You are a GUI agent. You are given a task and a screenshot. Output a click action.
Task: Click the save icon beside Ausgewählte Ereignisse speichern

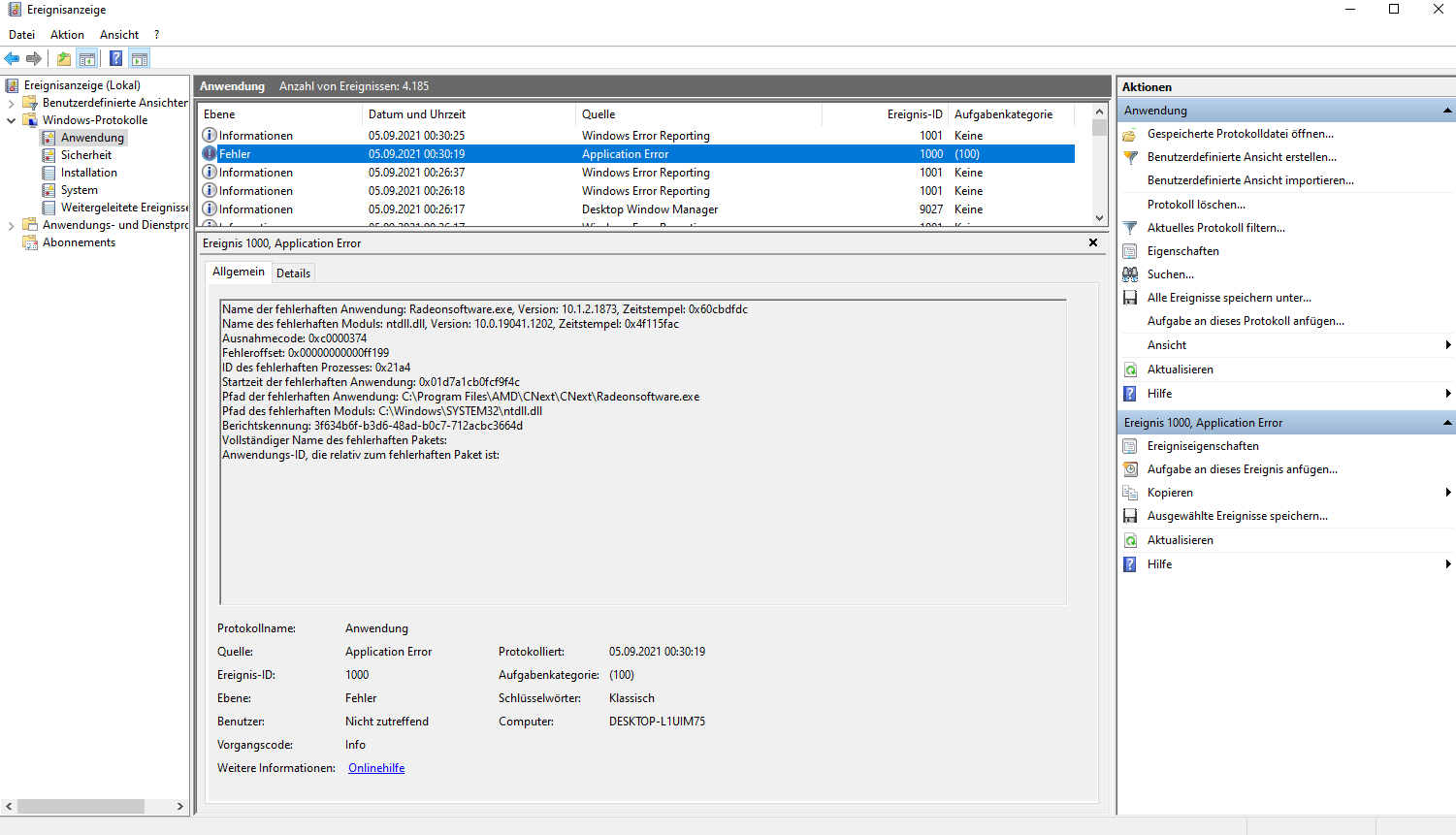pyautogui.click(x=1130, y=516)
